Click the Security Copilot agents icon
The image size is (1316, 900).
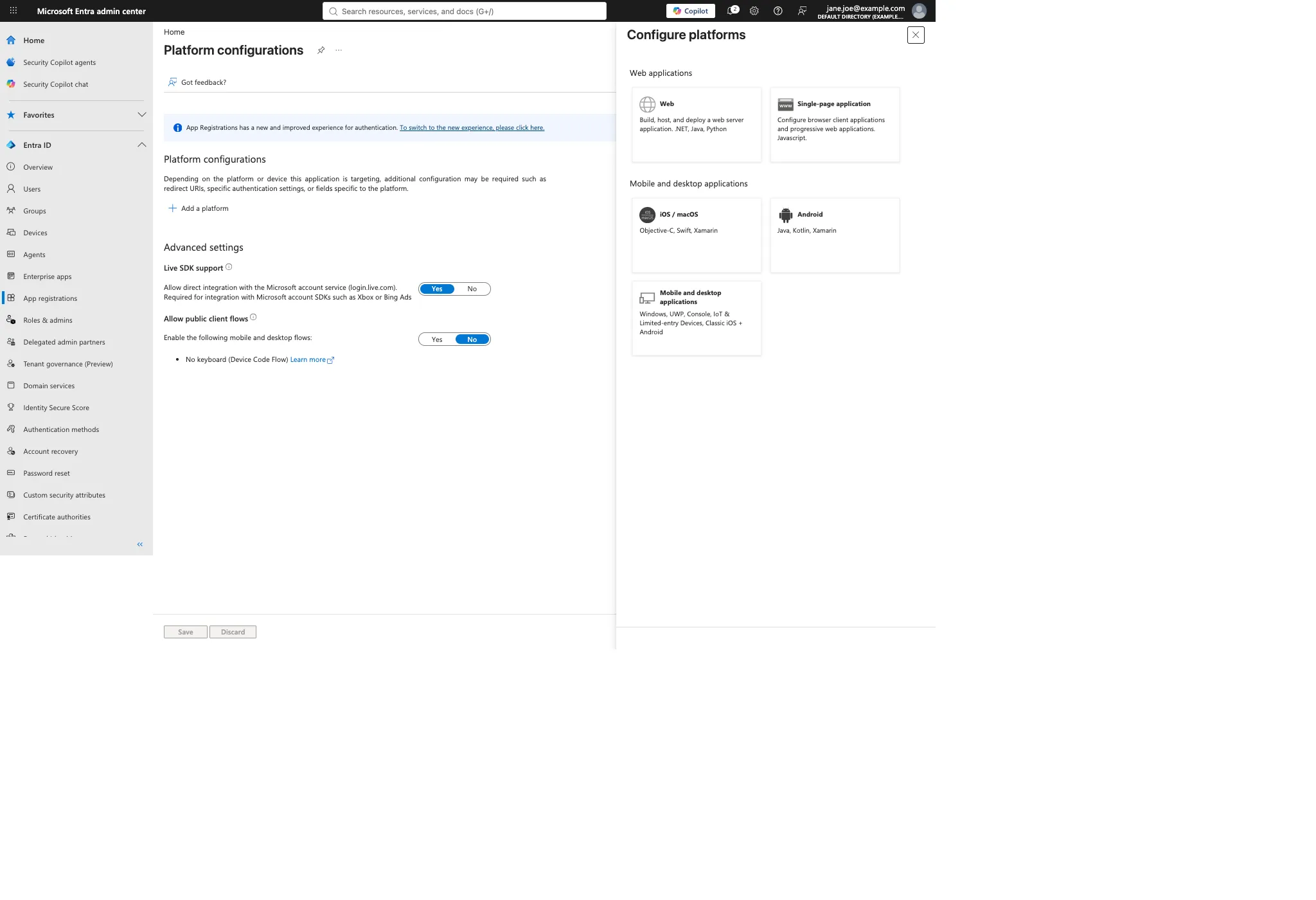(11, 62)
